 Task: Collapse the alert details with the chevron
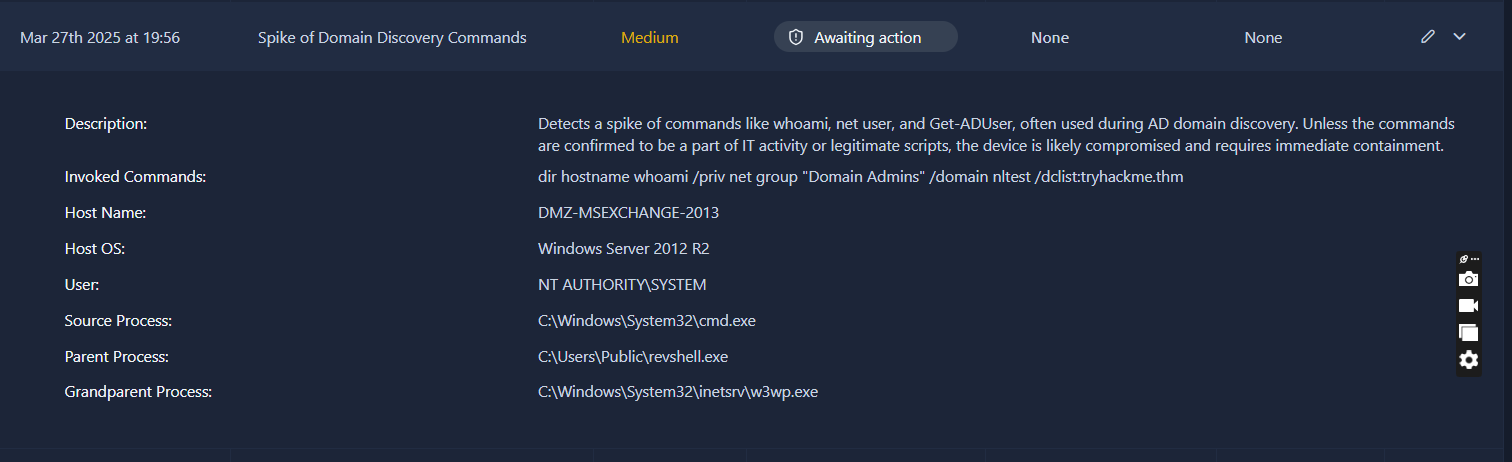(1460, 37)
